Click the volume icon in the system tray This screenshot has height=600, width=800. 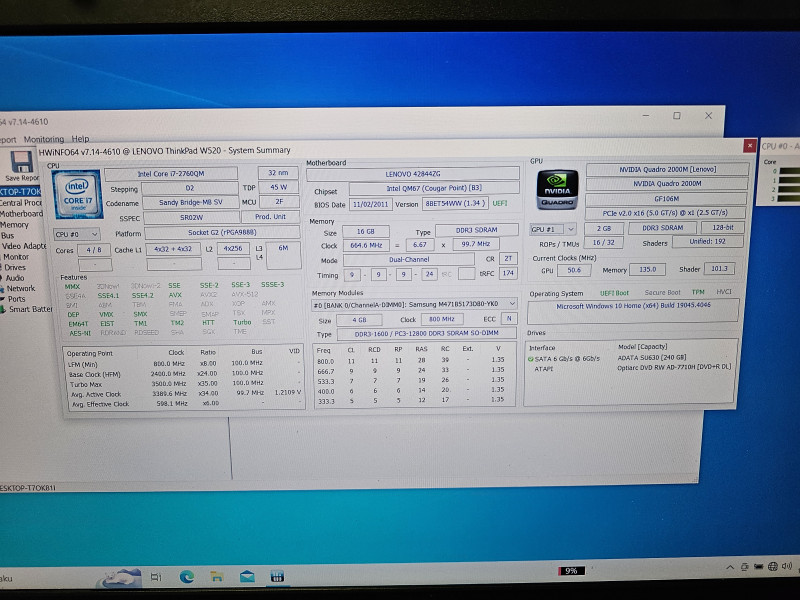786,566
